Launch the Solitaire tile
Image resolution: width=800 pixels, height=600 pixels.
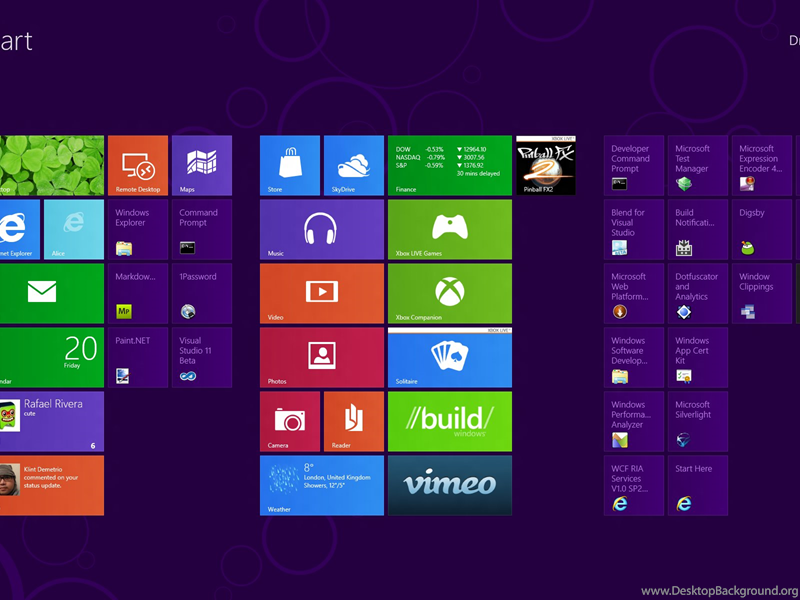pyautogui.click(x=450, y=358)
